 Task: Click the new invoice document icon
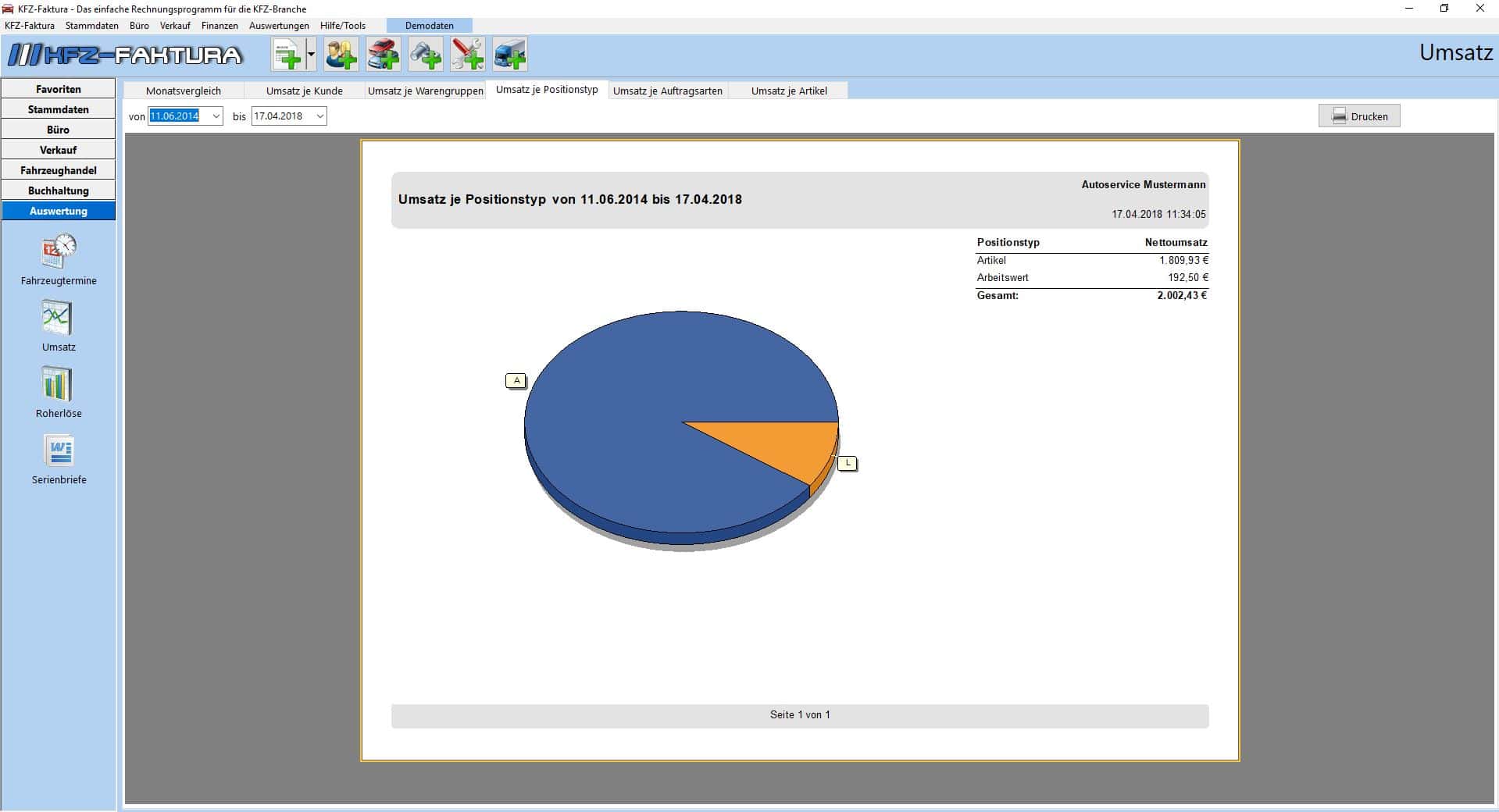click(287, 55)
